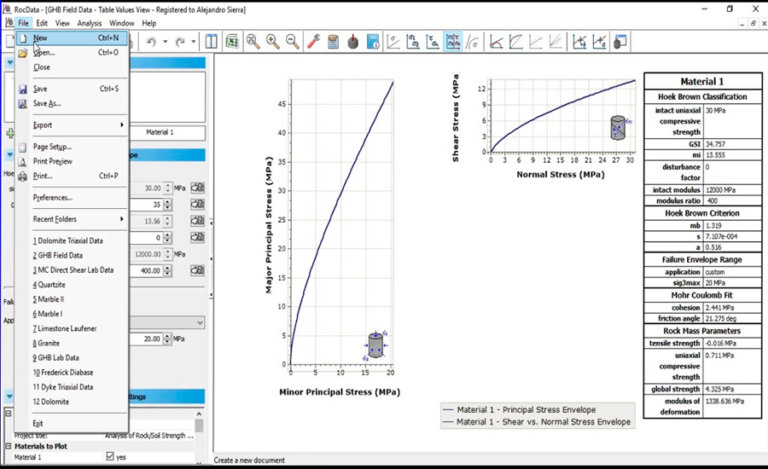Click the GSI value field showing 35
768x469 pixels.
[x=146, y=204]
